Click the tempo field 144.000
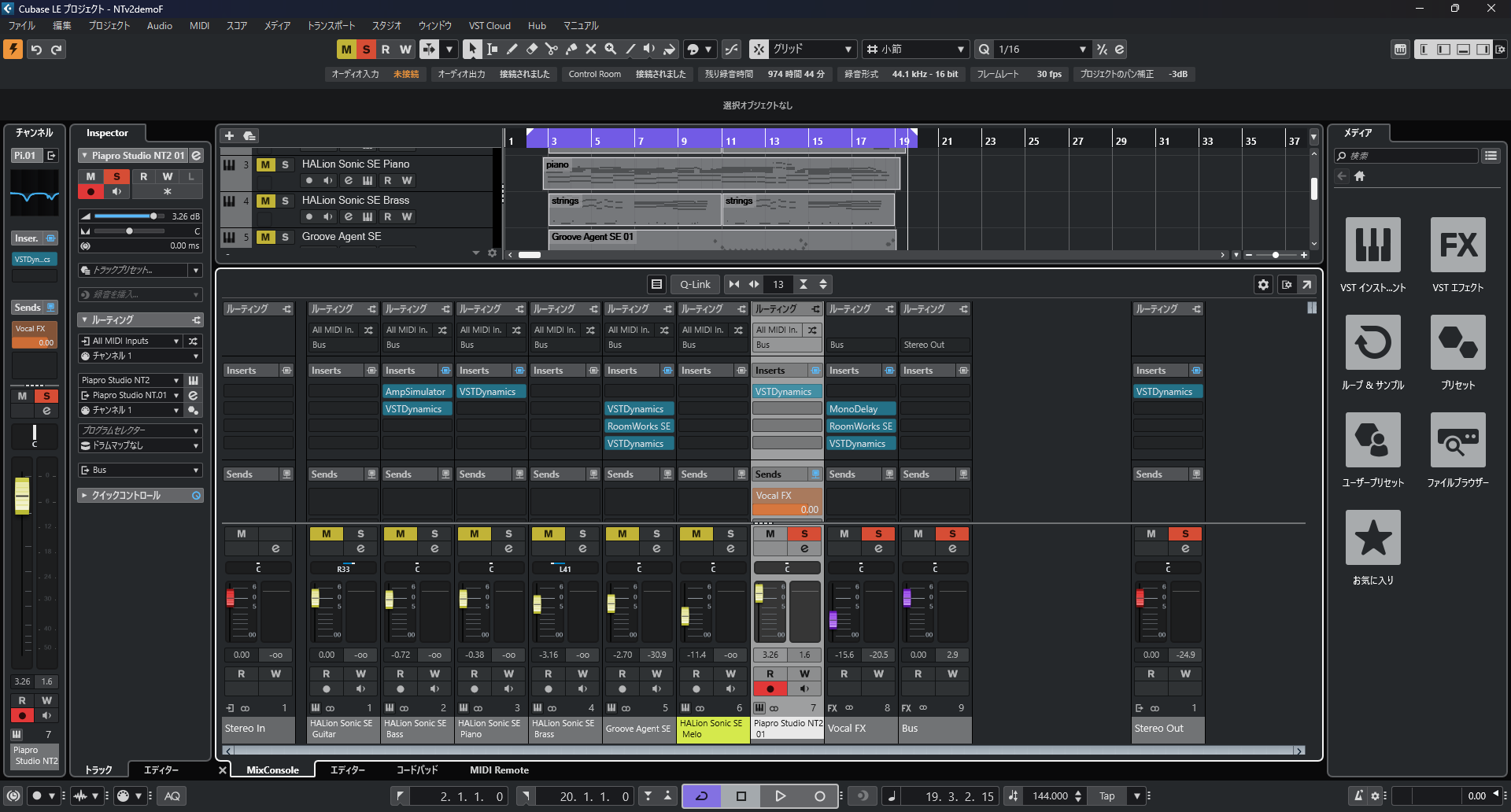The height and width of the screenshot is (812, 1511). (x=1050, y=796)
